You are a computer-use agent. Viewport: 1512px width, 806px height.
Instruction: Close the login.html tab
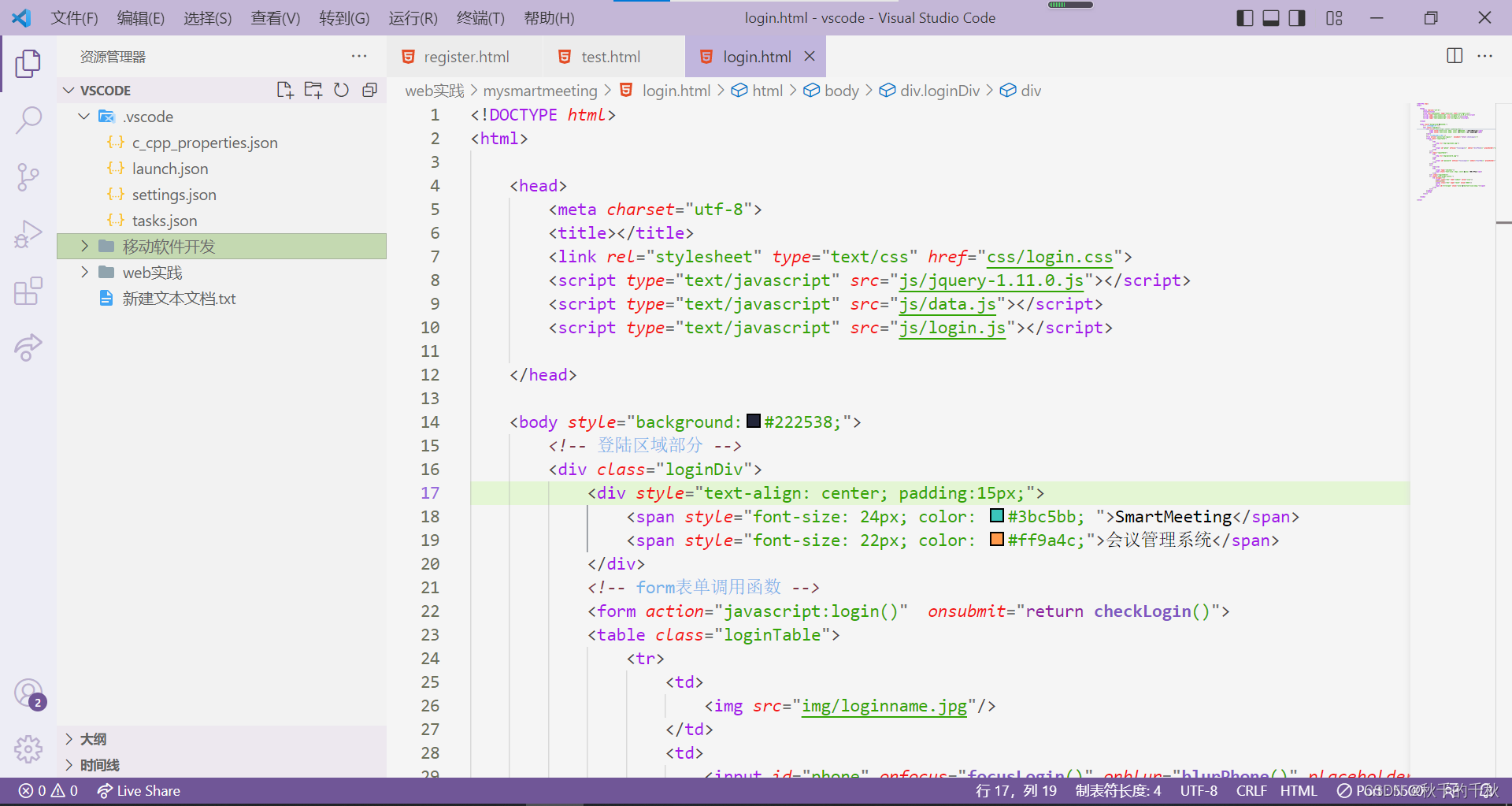coord(810,57)
